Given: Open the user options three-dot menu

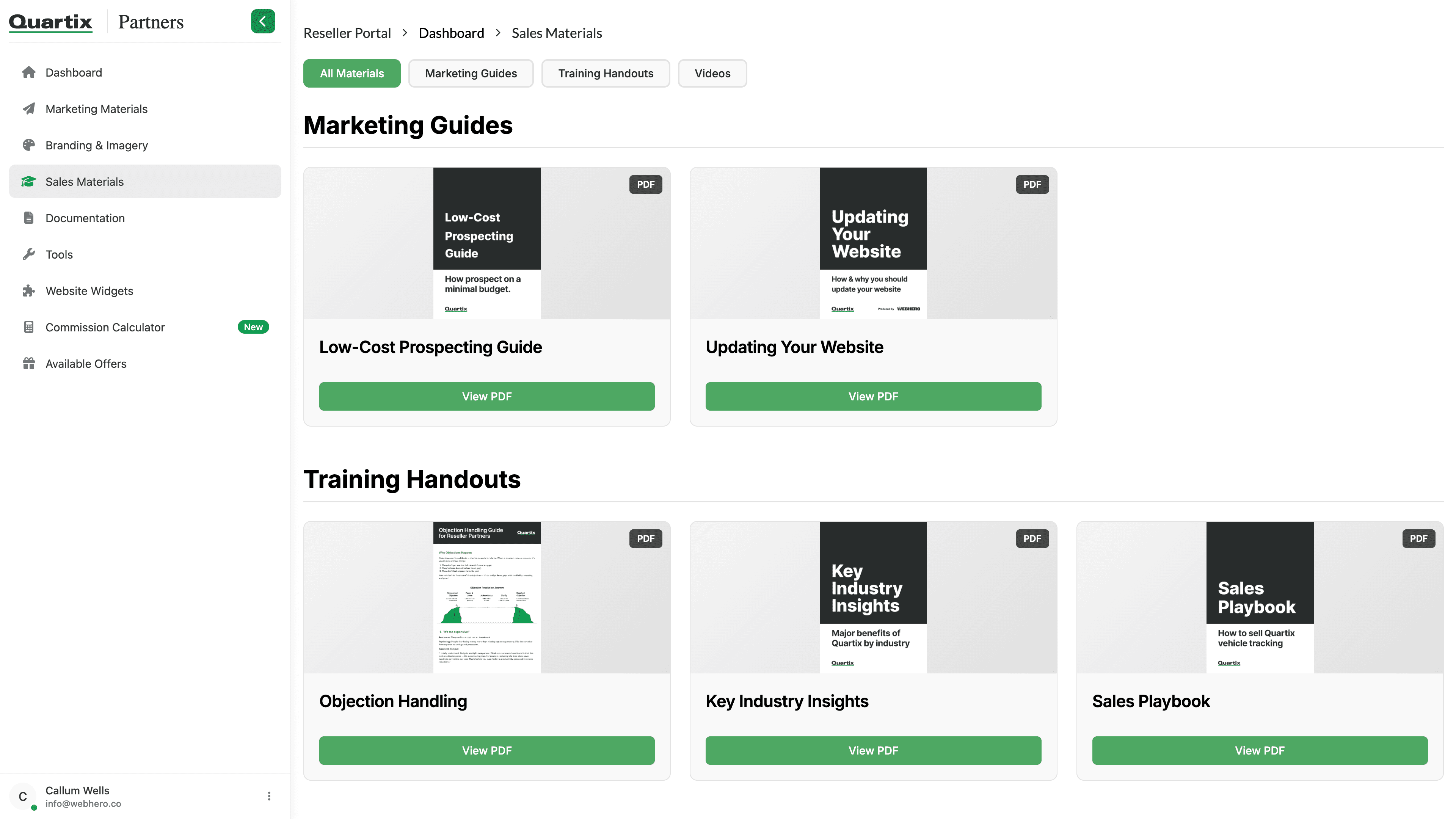Looking at the screenshot, I should point(269,796).
